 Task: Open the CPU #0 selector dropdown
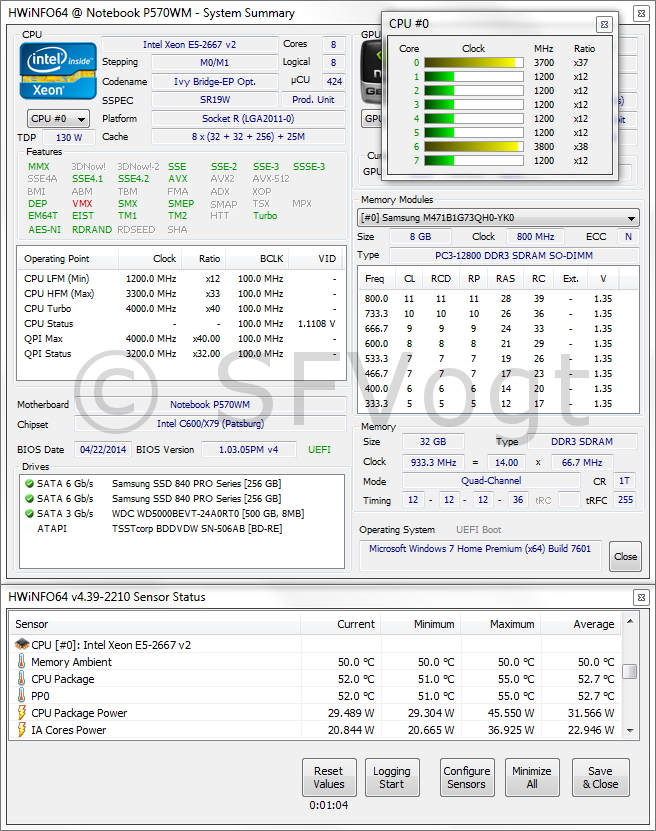click(58, 118)
